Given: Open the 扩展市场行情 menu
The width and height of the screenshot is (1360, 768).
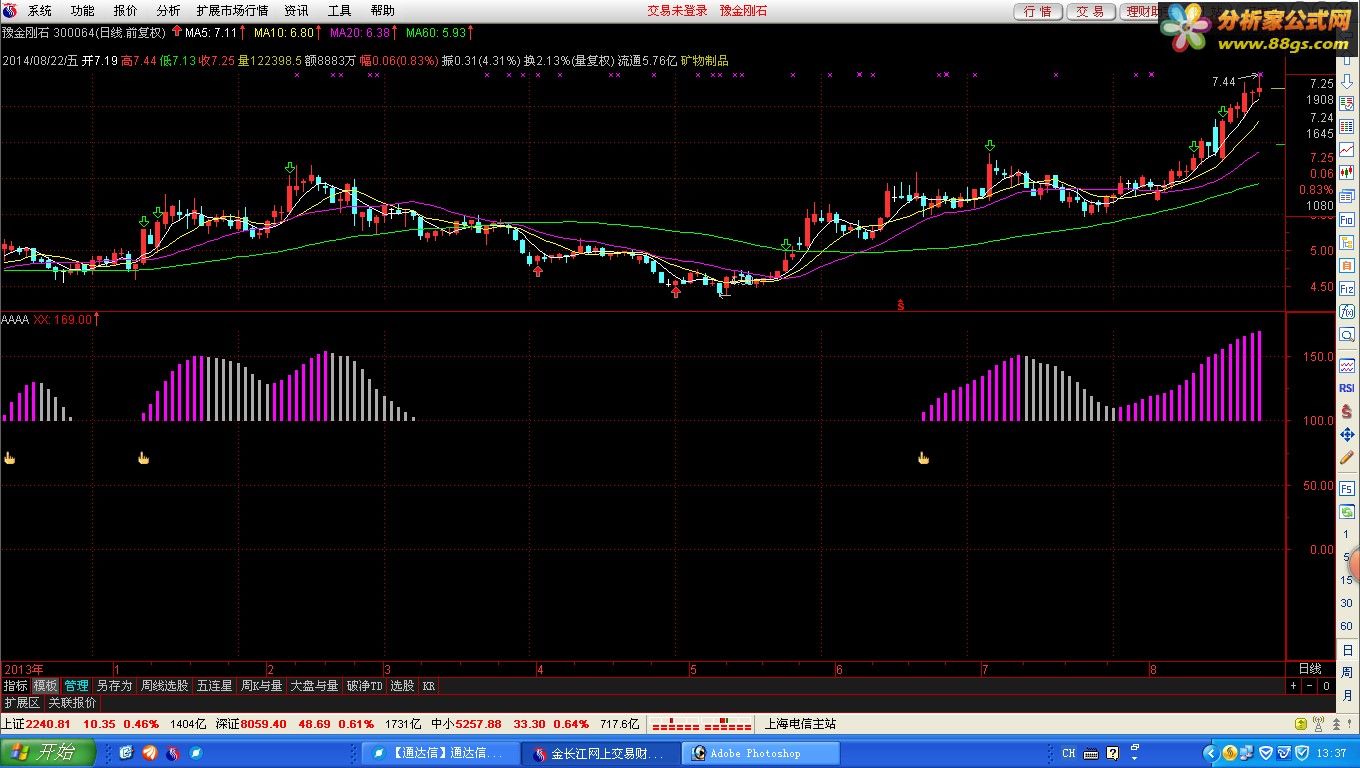Looking at the screenshot, I should coord(232,11).
